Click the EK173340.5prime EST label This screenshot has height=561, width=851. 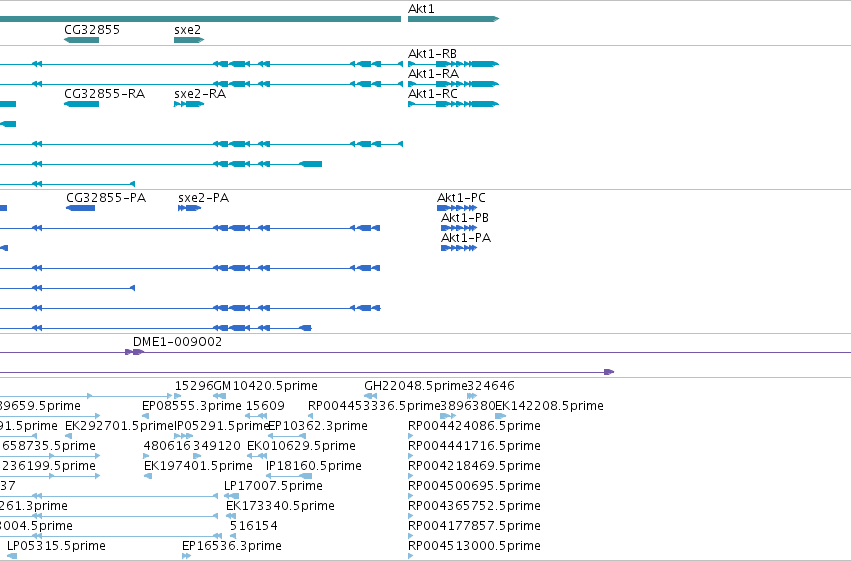pyautogui.click(x=280, y=506)
